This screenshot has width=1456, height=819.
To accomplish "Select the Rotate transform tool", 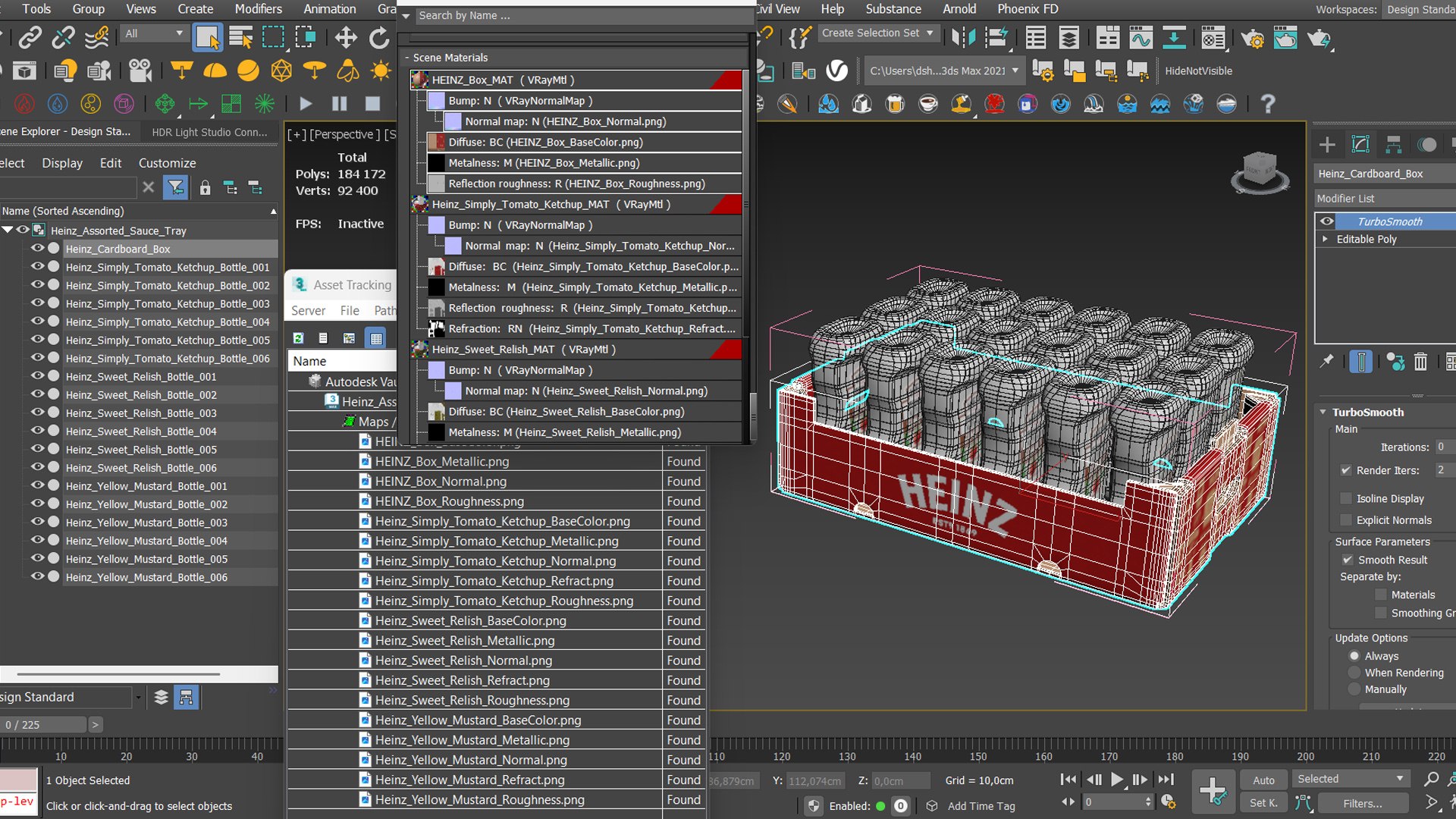I will (378, 37).
